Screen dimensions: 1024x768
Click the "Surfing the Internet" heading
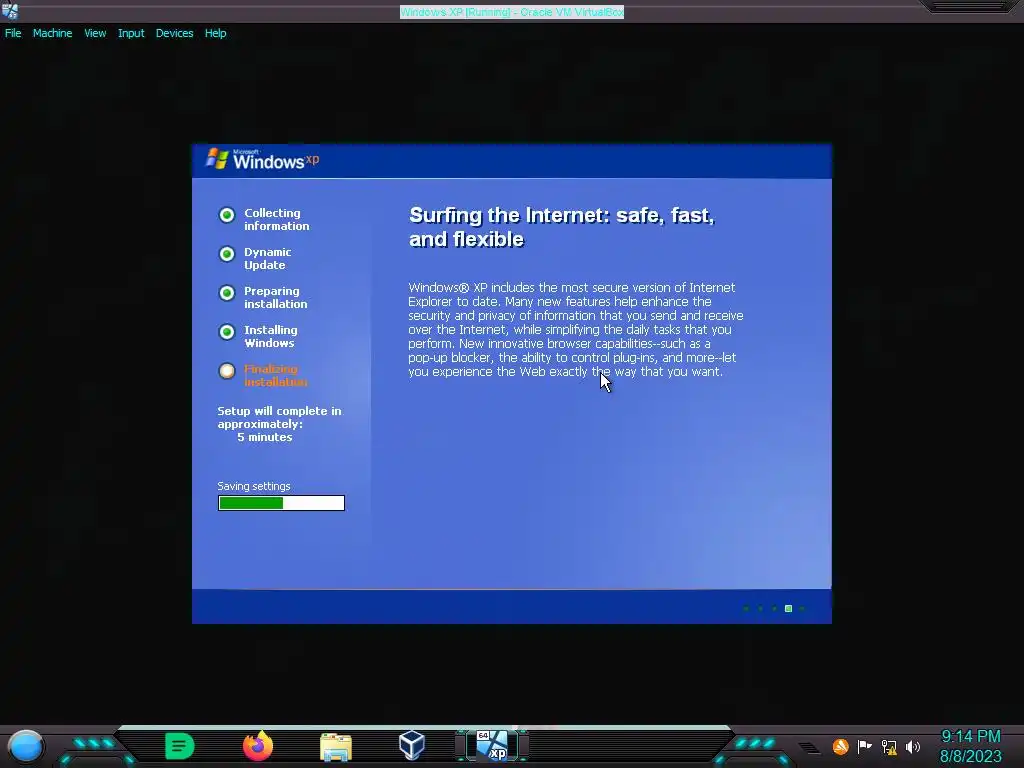pyautogui.click(x=562, y=227)
